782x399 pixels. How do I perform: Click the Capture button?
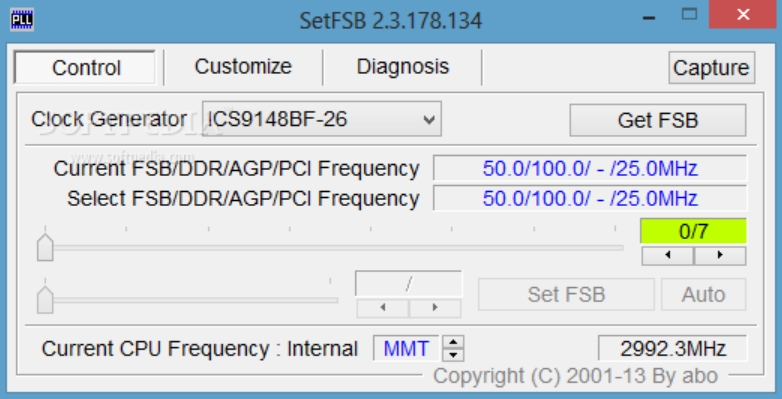tap(711, 68)
